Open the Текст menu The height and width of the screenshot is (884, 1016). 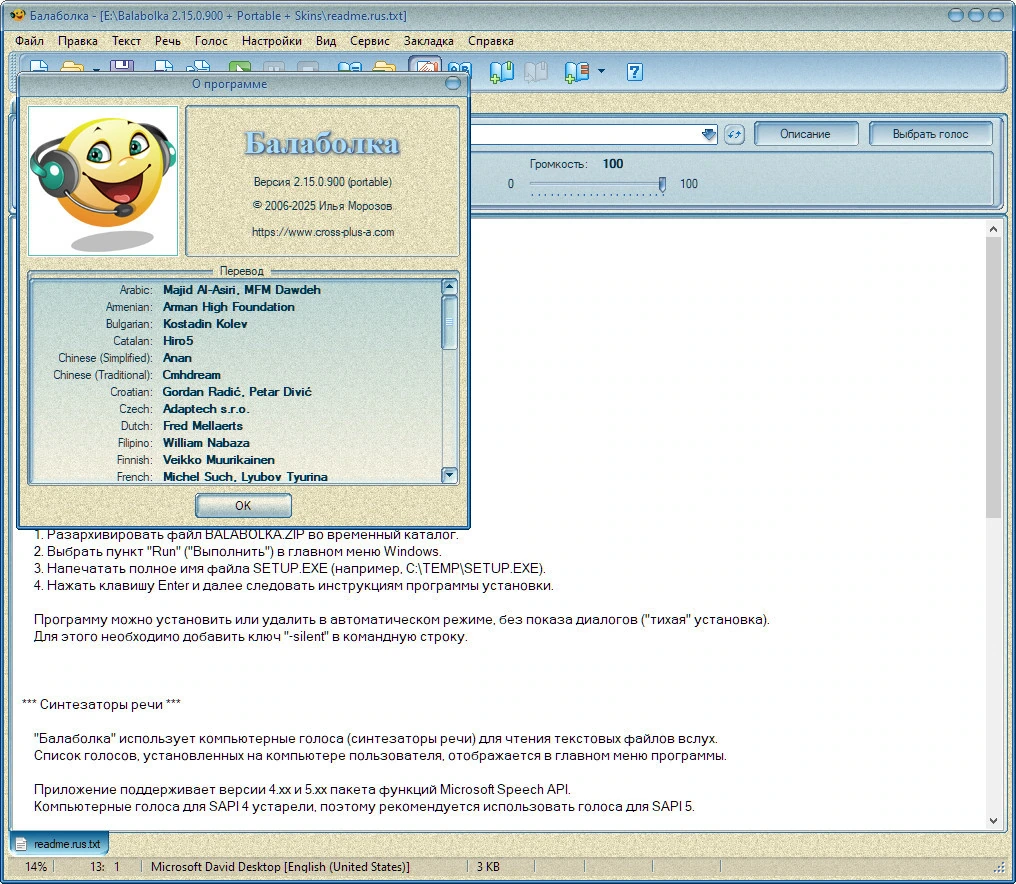pyautogui.click(x=126, y=41)
